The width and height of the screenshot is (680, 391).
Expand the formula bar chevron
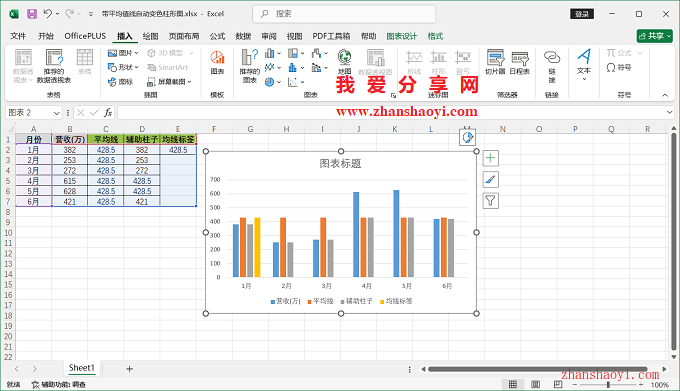(670, 113)
